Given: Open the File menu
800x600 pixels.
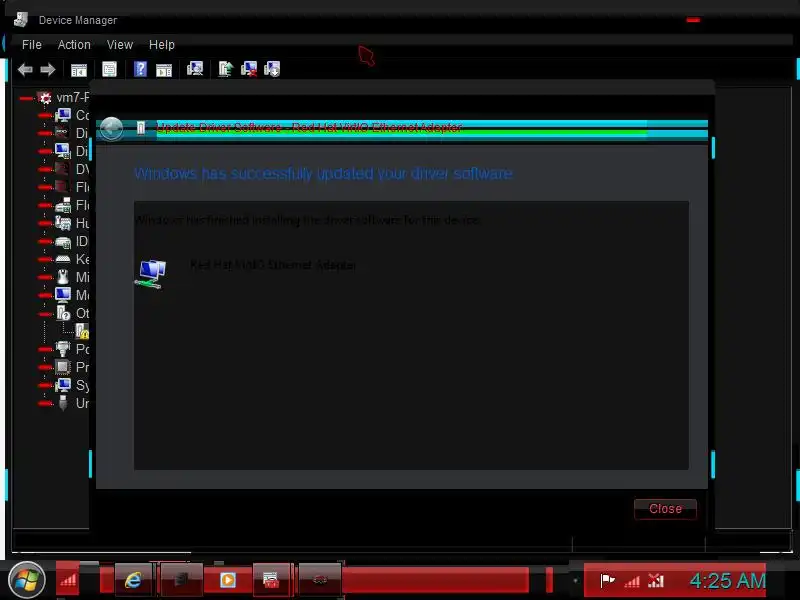Looking at the screenshot, I should point(32,45).
